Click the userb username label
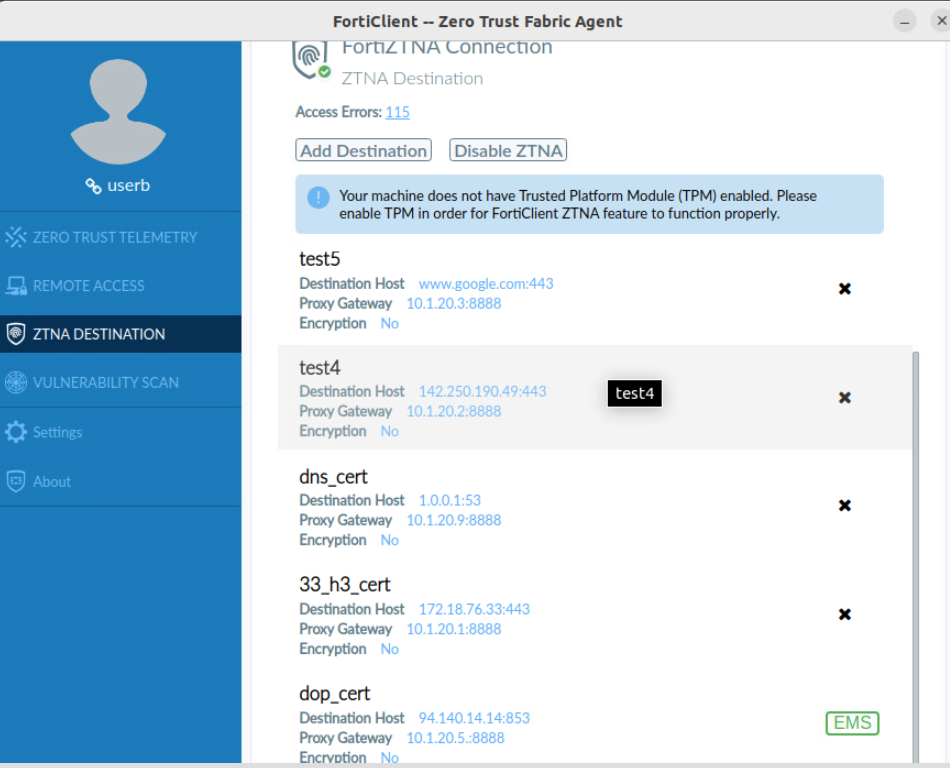This screenshot has height=768, width=950. point(128,185)
